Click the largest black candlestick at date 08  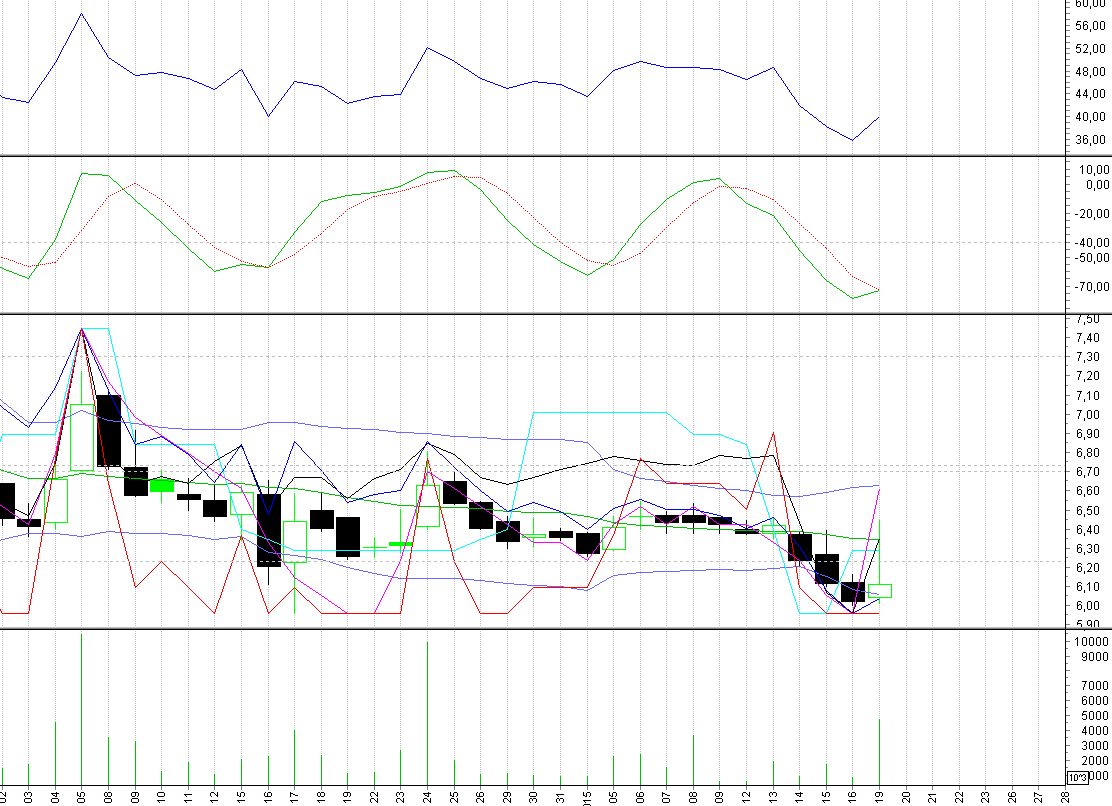point(108,431)
